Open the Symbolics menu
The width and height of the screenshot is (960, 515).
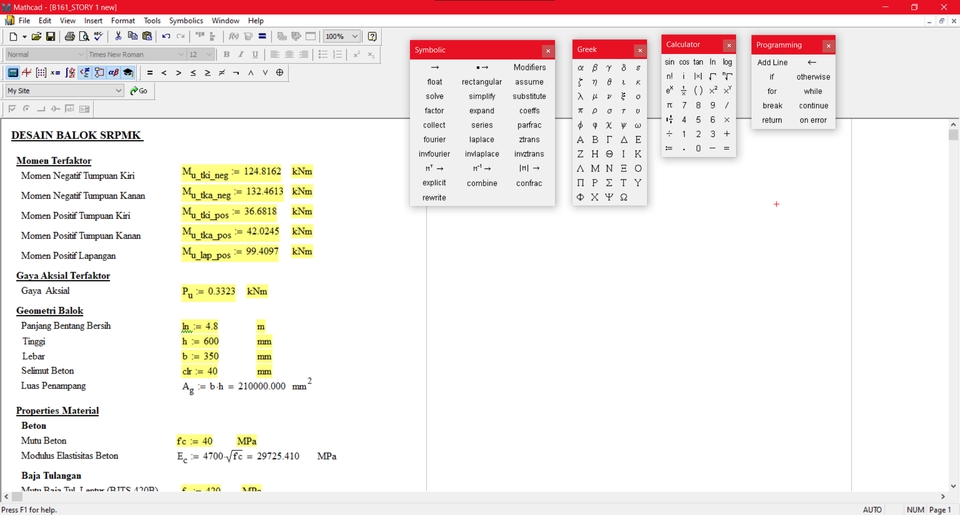(186, 20)
